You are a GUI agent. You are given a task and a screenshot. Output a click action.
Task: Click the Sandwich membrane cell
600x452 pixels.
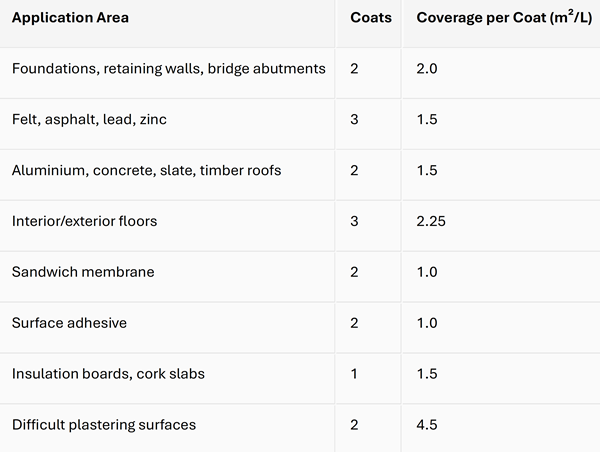(x=83, y=272)
